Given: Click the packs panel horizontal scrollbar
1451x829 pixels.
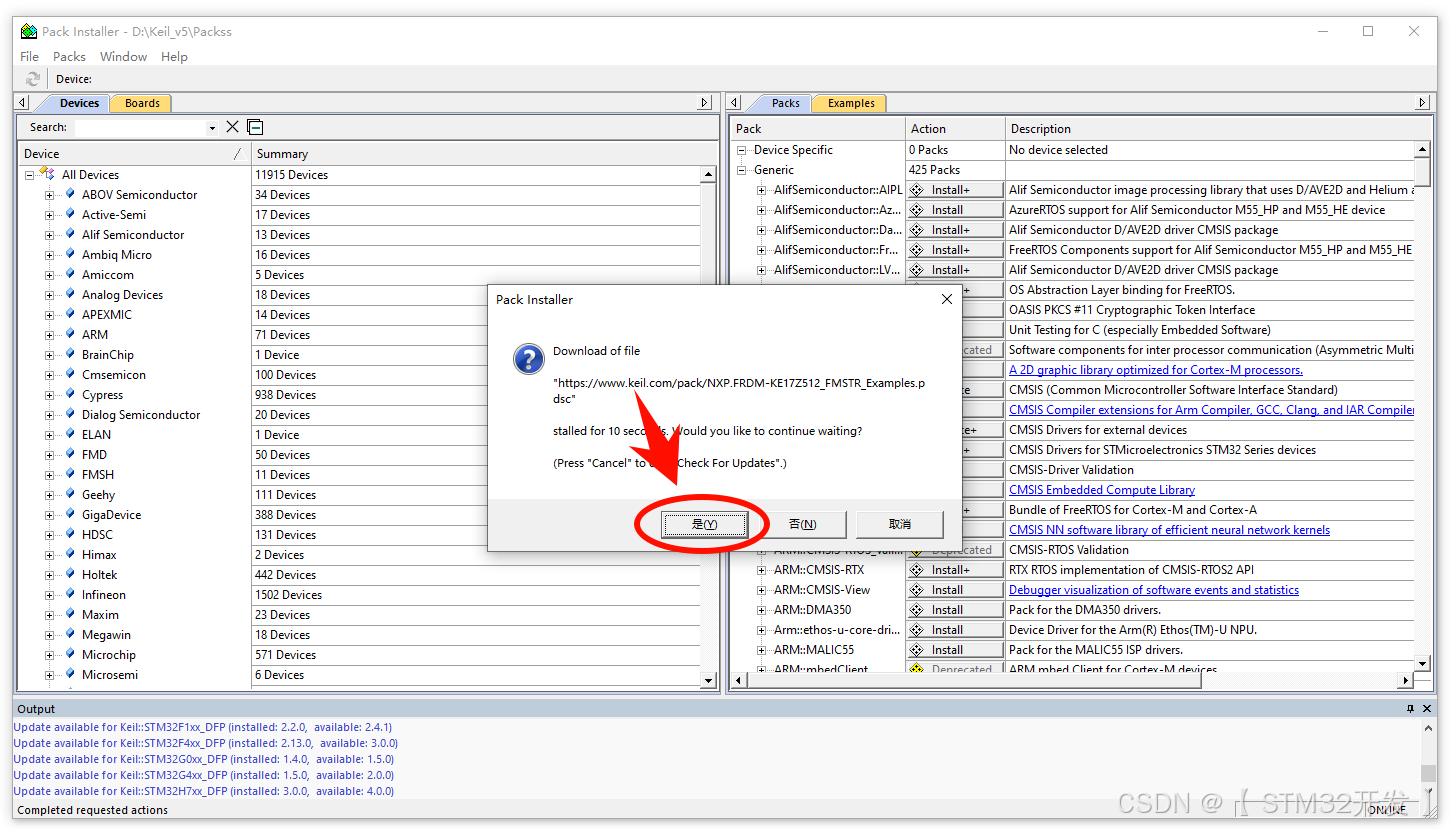Looking at the screenshot, I should pyautogui.click(x=1071, y=681).
